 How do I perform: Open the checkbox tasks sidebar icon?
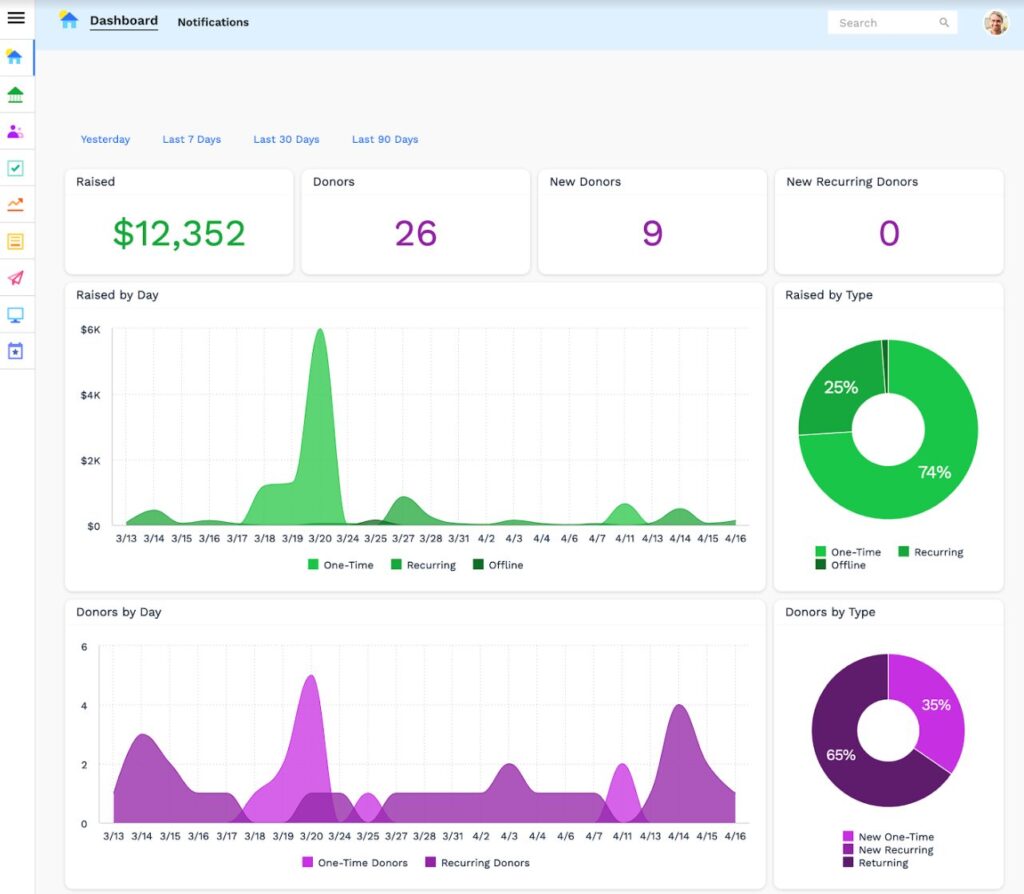[15, 168]
